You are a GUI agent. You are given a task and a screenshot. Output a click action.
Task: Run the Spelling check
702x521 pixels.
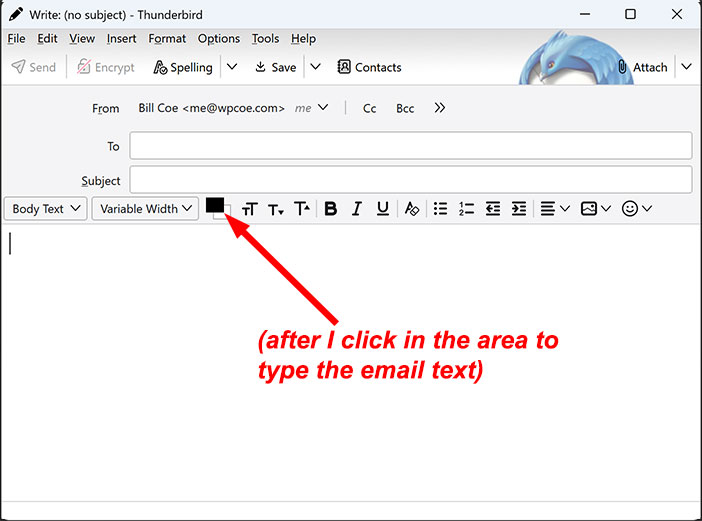[183, 67]
